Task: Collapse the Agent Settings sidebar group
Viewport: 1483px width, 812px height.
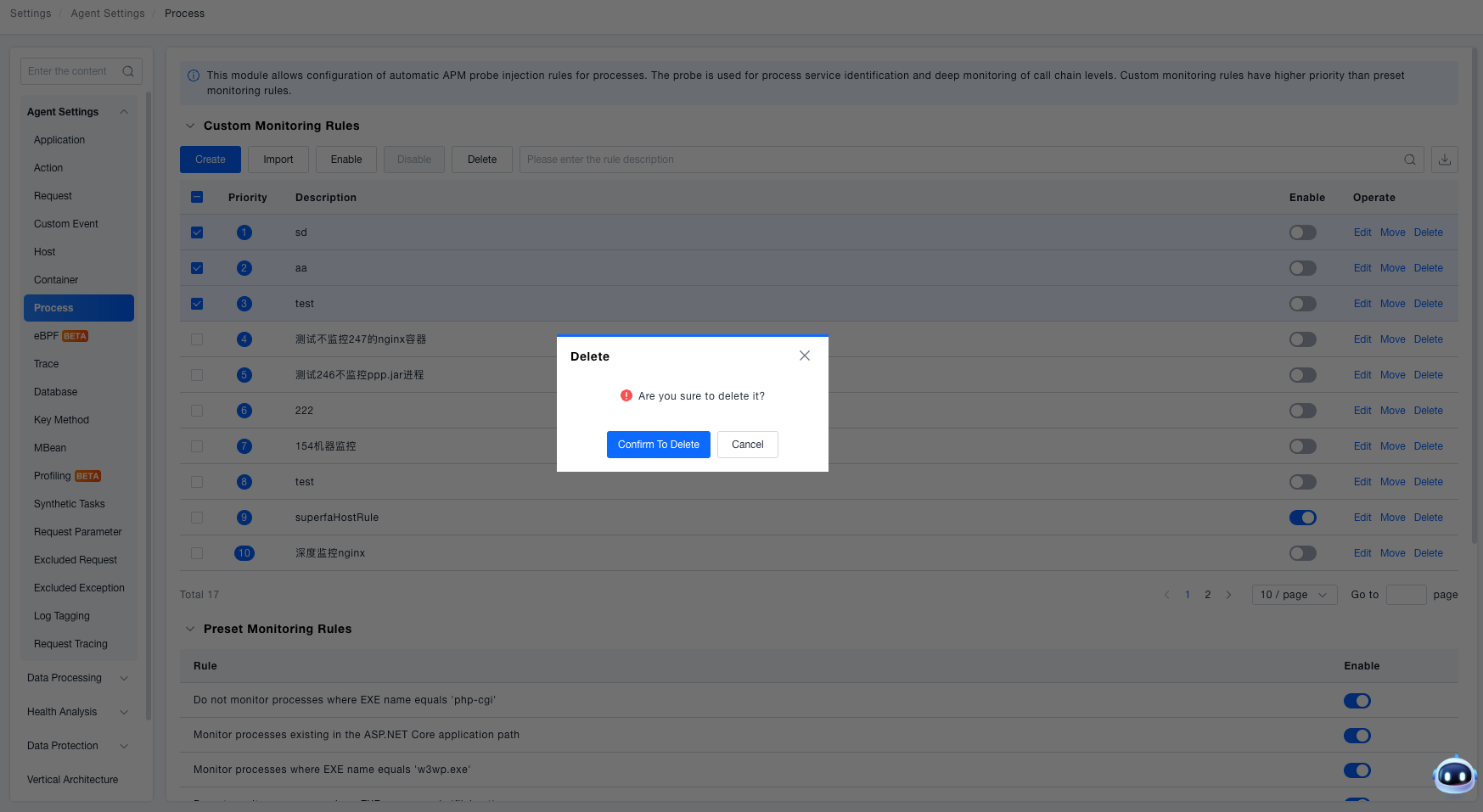Action: click(x=124, y=112)
